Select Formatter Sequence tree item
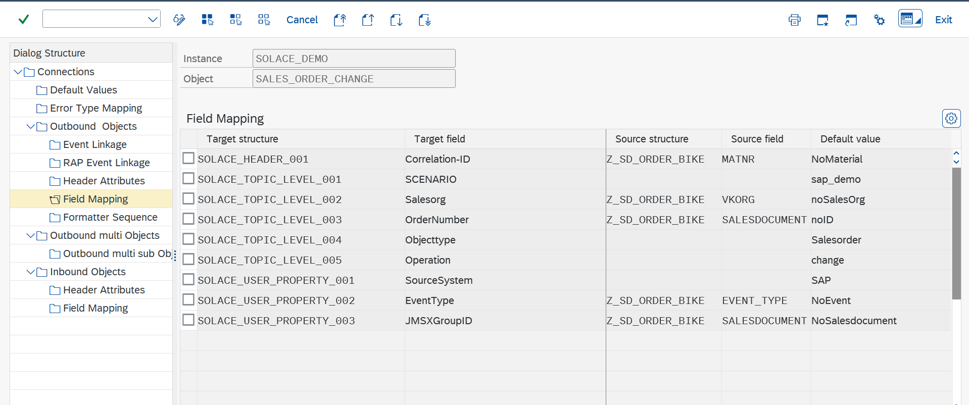Image resolution: width=969 pixels, height=405 pixels. pyautogui.click(x=110, y=218)
